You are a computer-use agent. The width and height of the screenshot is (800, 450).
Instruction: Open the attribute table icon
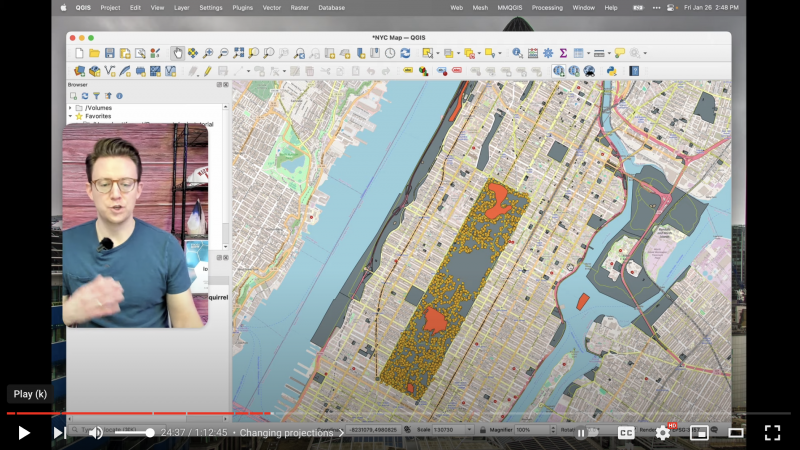click(x=578, y=53)
